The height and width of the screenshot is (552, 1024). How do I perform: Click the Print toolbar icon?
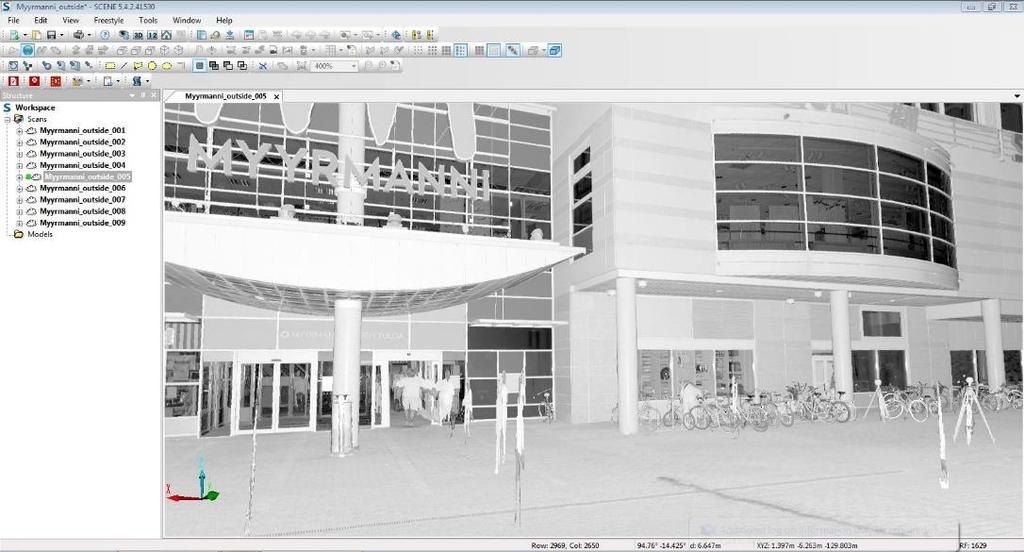(x=78, y=35)
